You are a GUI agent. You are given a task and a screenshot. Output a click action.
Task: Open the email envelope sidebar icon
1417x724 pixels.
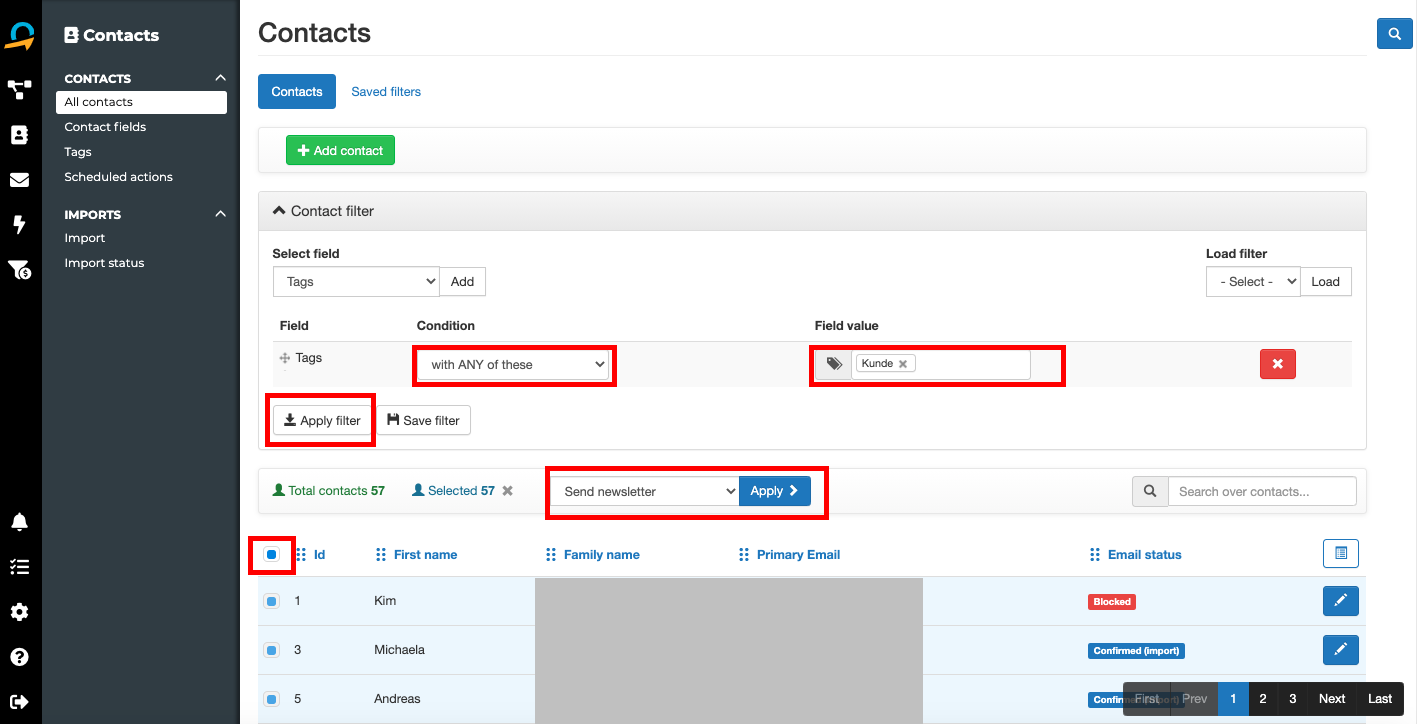tap(19, 180)
